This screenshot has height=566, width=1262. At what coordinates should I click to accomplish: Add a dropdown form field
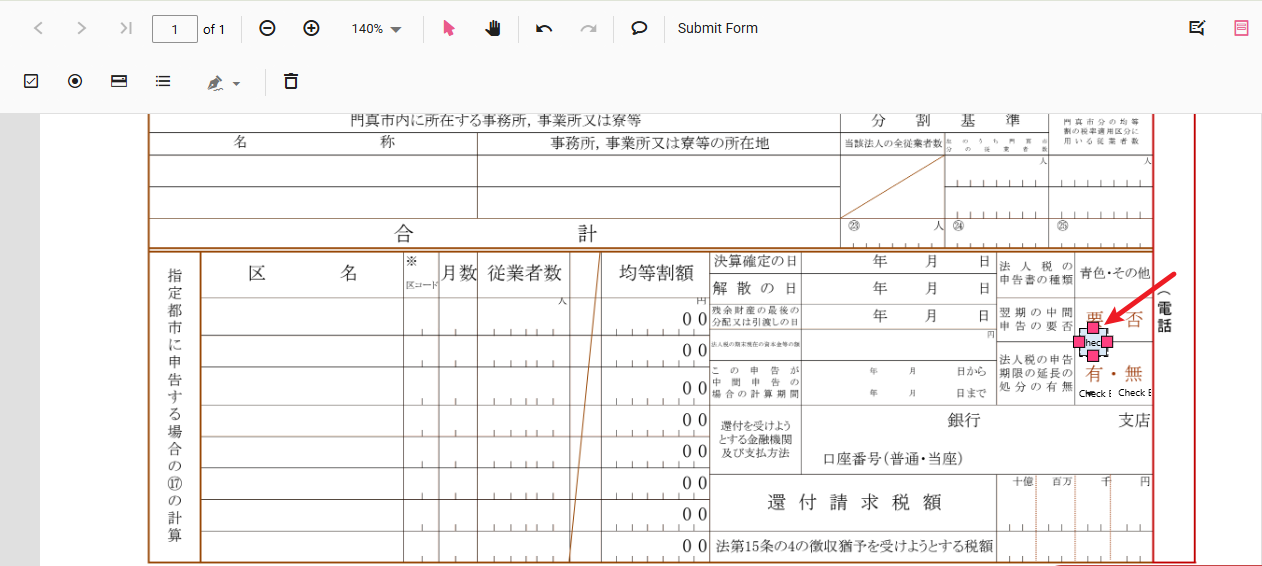click(x=119, y=82)
